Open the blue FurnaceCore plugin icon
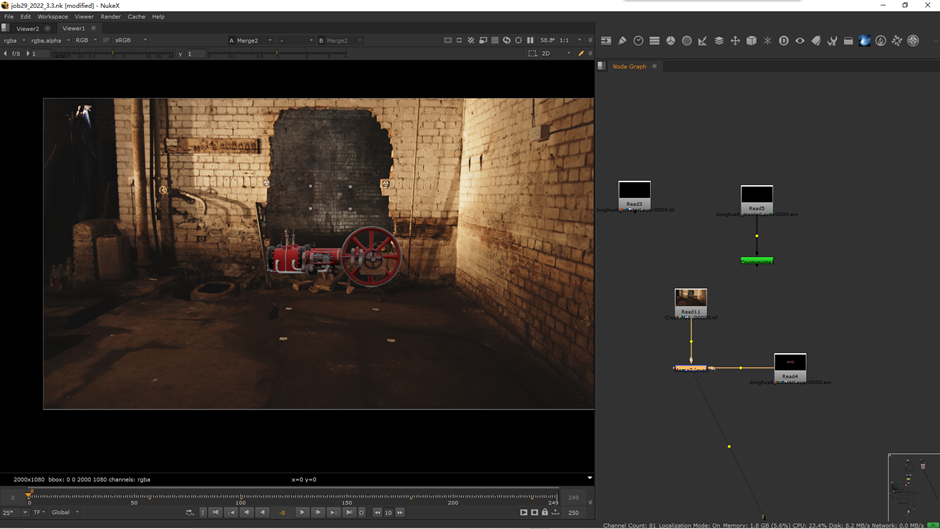 [864, 41]
